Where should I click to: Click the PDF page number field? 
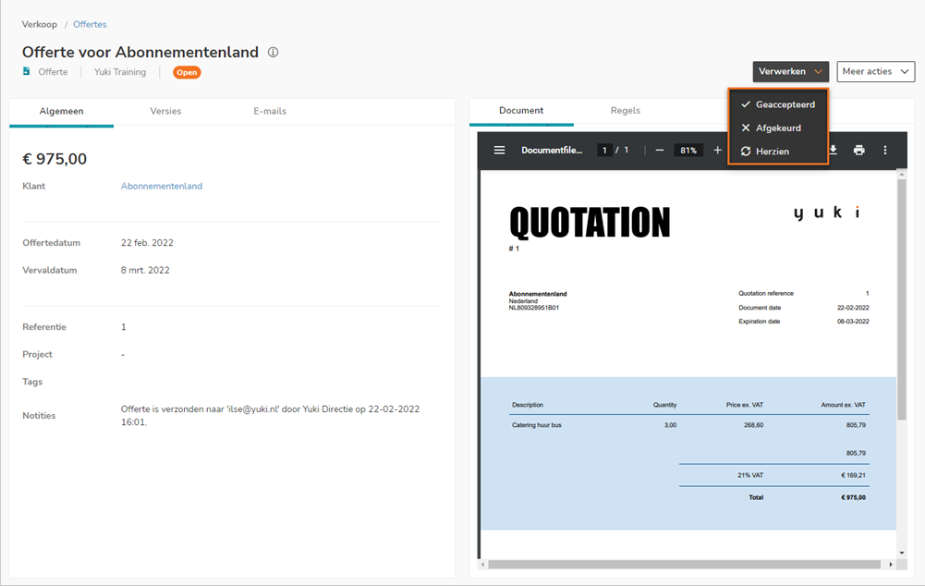pos(604,150)
